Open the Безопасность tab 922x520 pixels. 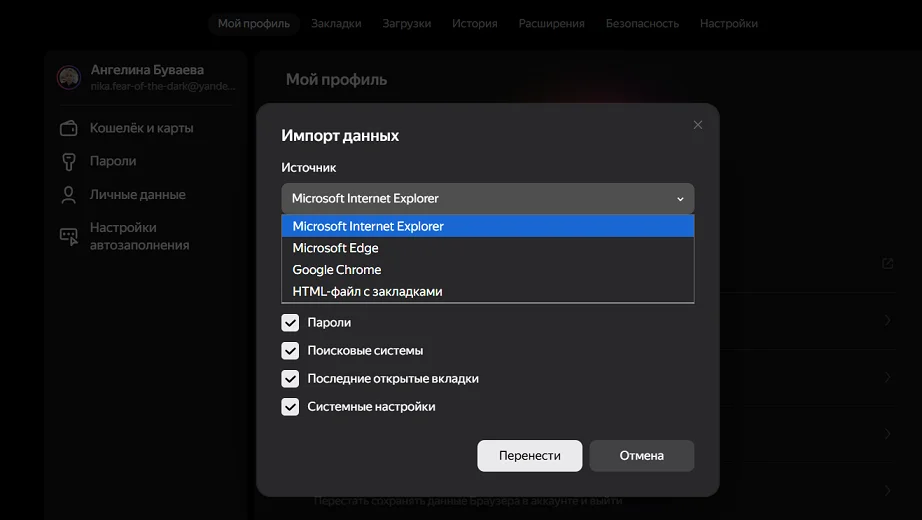[x=642, y=24]
